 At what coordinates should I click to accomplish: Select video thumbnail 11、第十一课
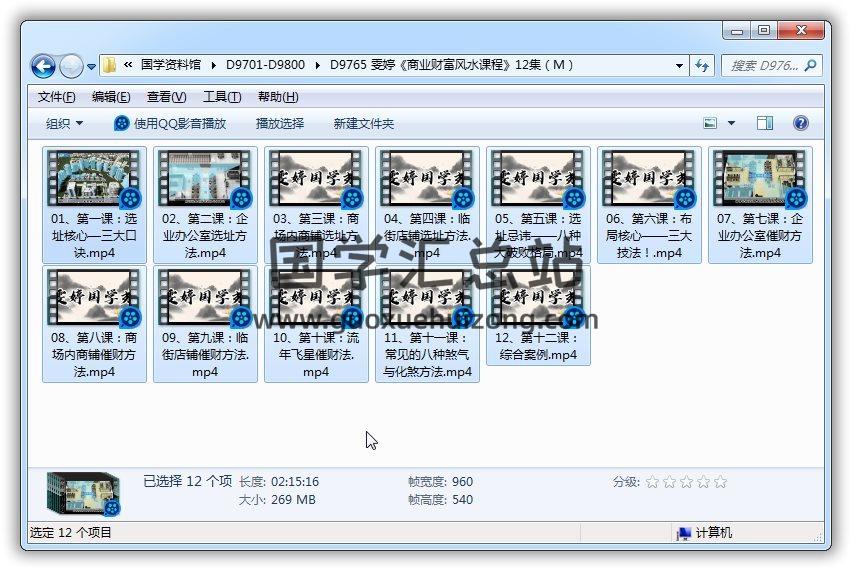coord(427,298)
